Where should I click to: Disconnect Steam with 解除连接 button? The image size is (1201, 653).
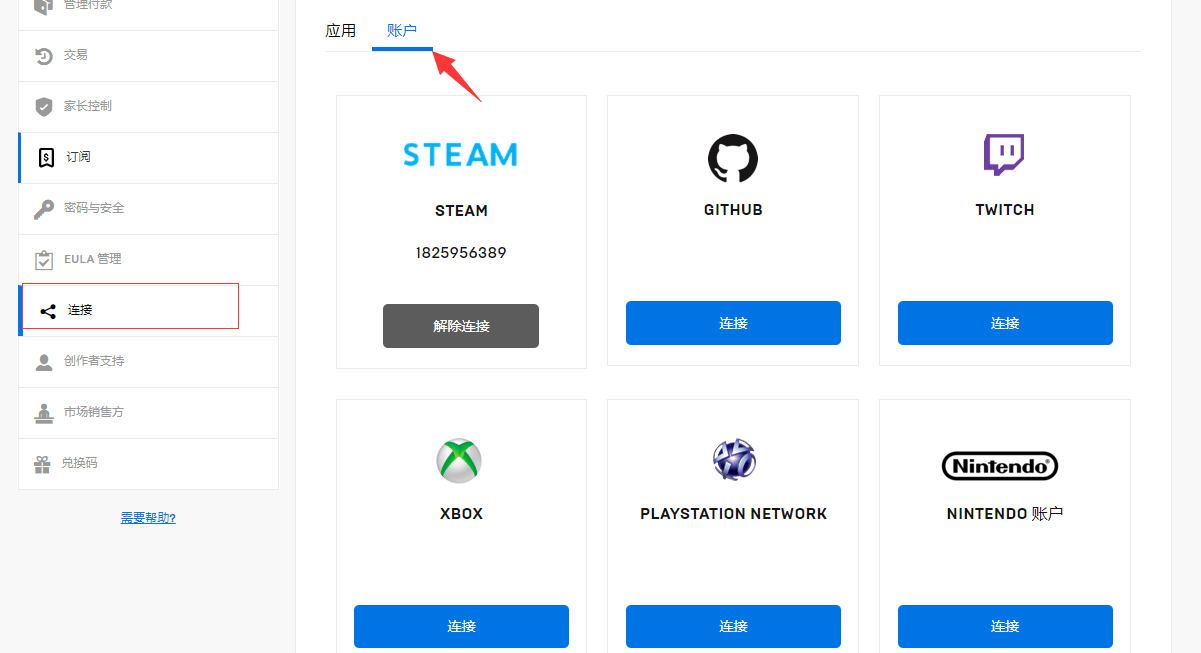(461, 326)
